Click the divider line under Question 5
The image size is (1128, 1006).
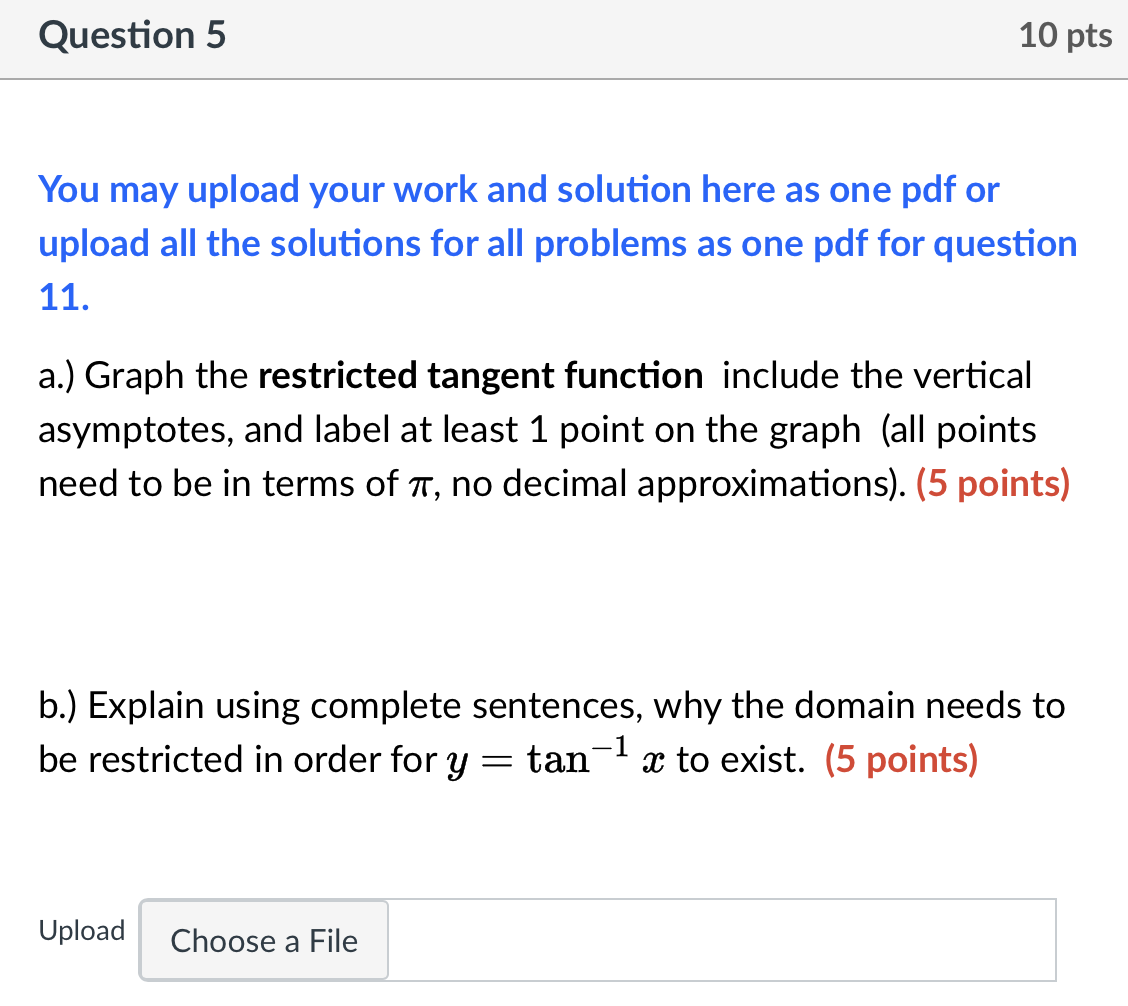point(564,78)
